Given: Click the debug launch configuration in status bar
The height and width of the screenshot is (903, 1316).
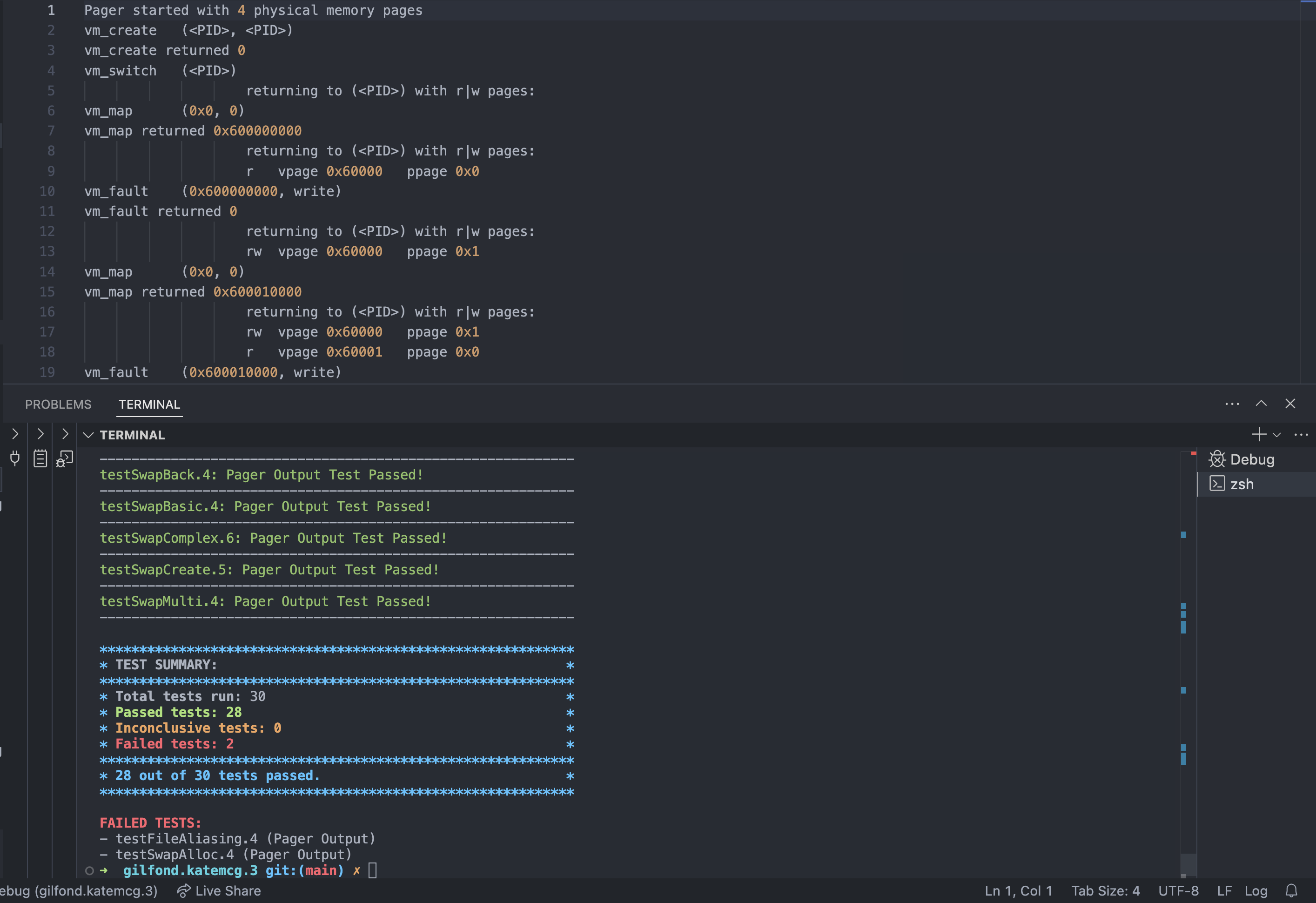Looking at the screenshot, I should point(79,890).
